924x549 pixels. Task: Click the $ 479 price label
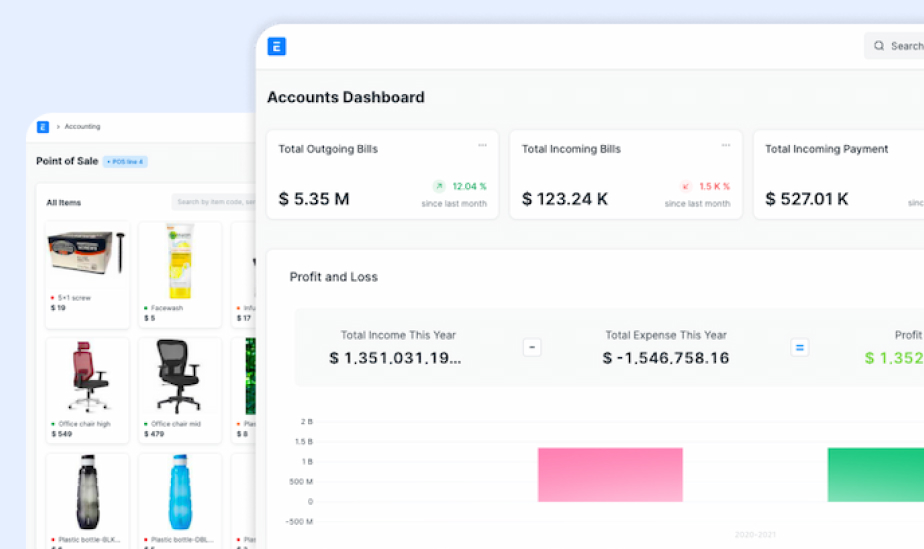[x=154, y=434]
